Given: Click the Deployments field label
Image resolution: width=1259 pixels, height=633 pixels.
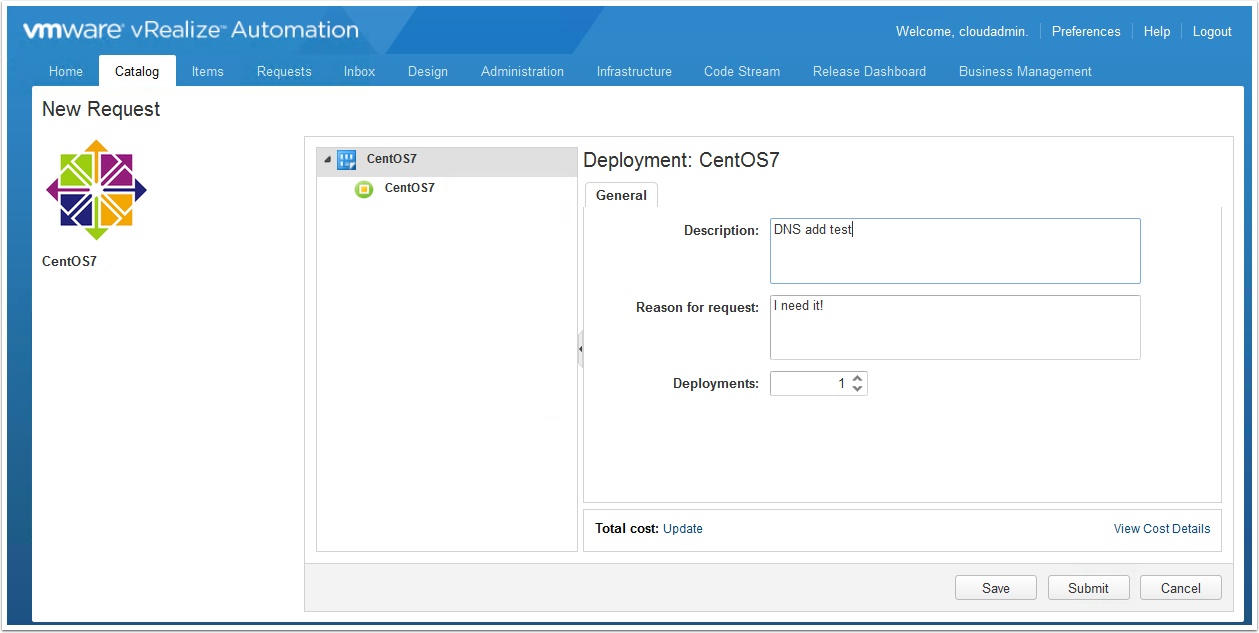Looking at the screenshot, I should (x=716, y=384).
